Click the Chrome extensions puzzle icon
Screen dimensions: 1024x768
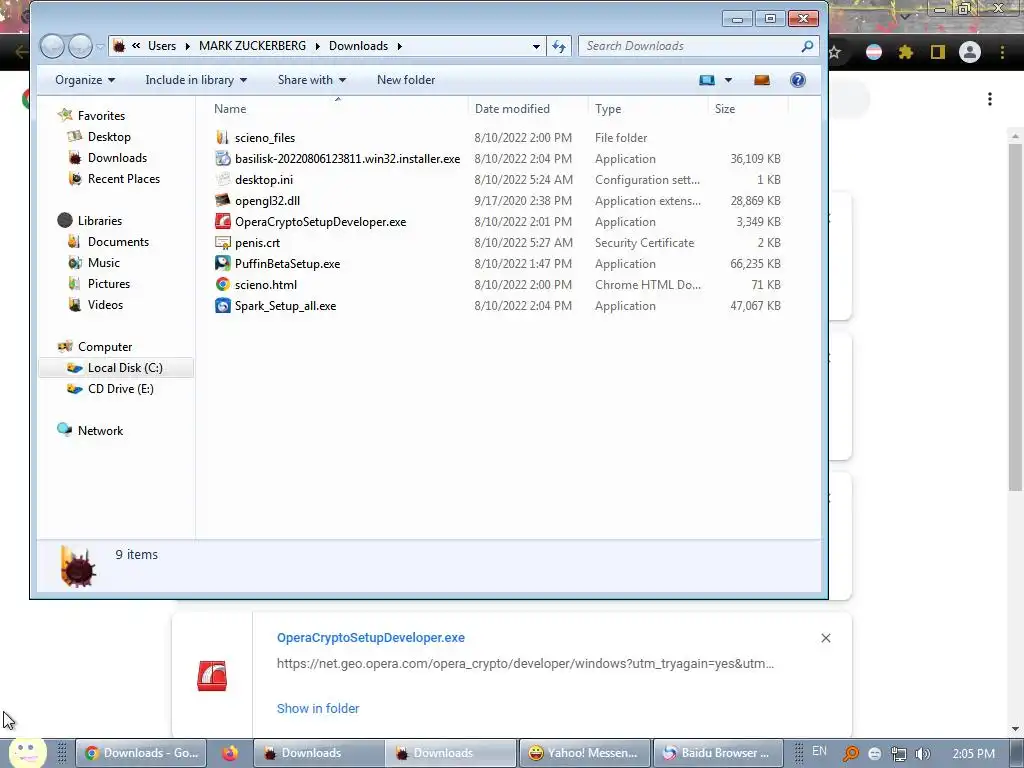pyautogui.click(x=905, y=52)
